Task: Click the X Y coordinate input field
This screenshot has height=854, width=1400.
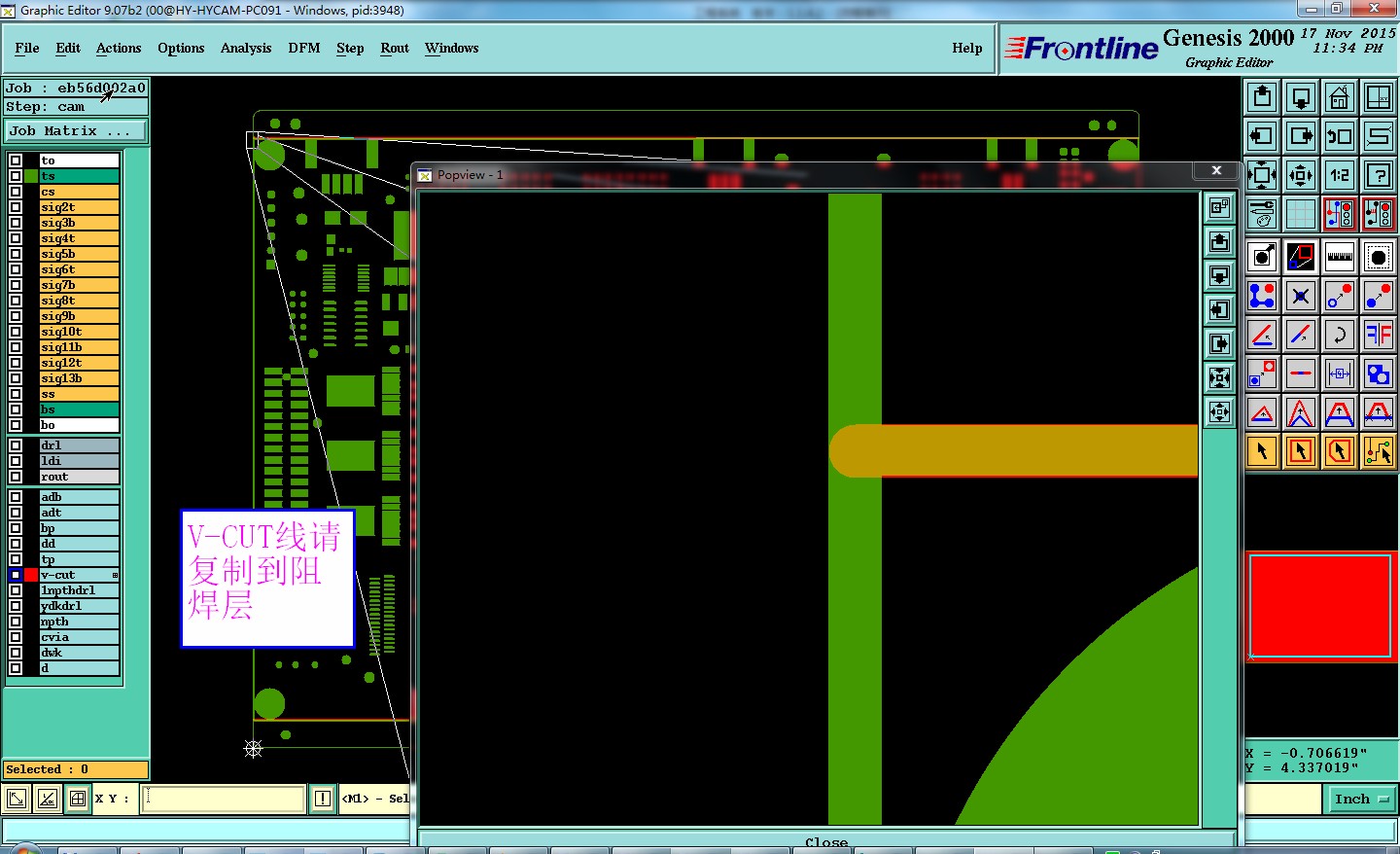Action: point(225,800)
